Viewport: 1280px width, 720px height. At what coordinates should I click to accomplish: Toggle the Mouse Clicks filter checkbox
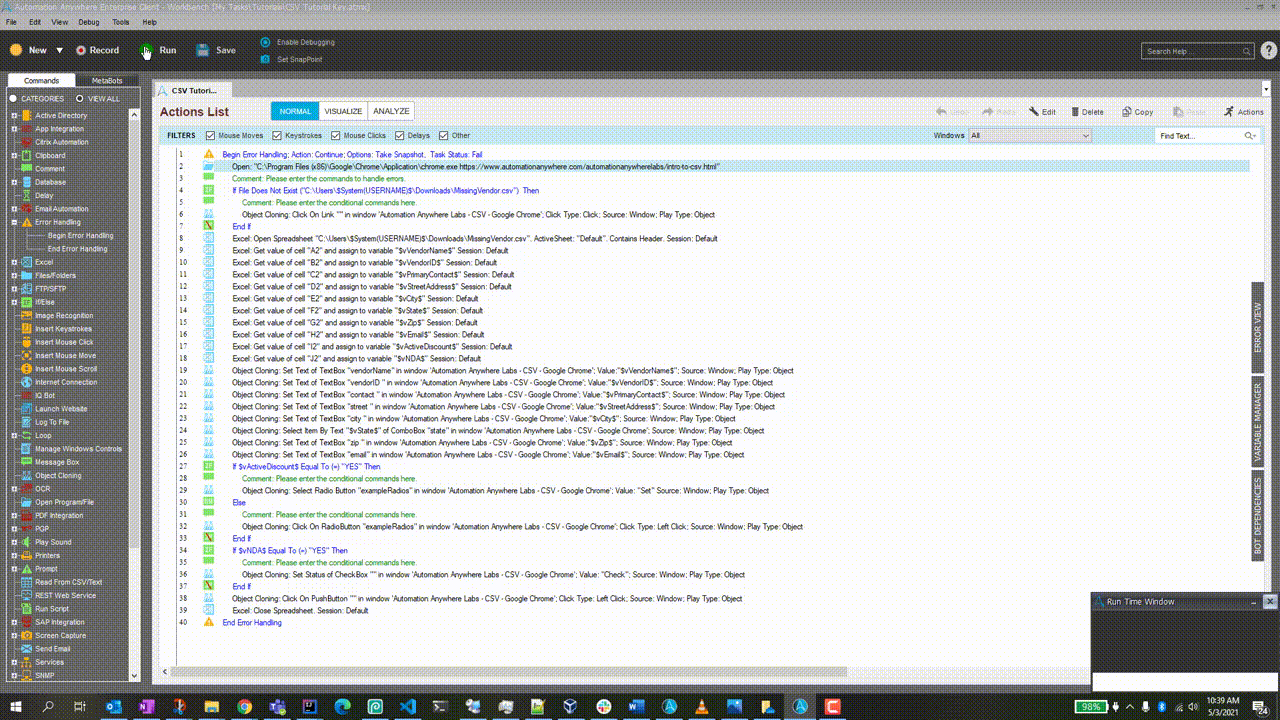coord(335,135)
